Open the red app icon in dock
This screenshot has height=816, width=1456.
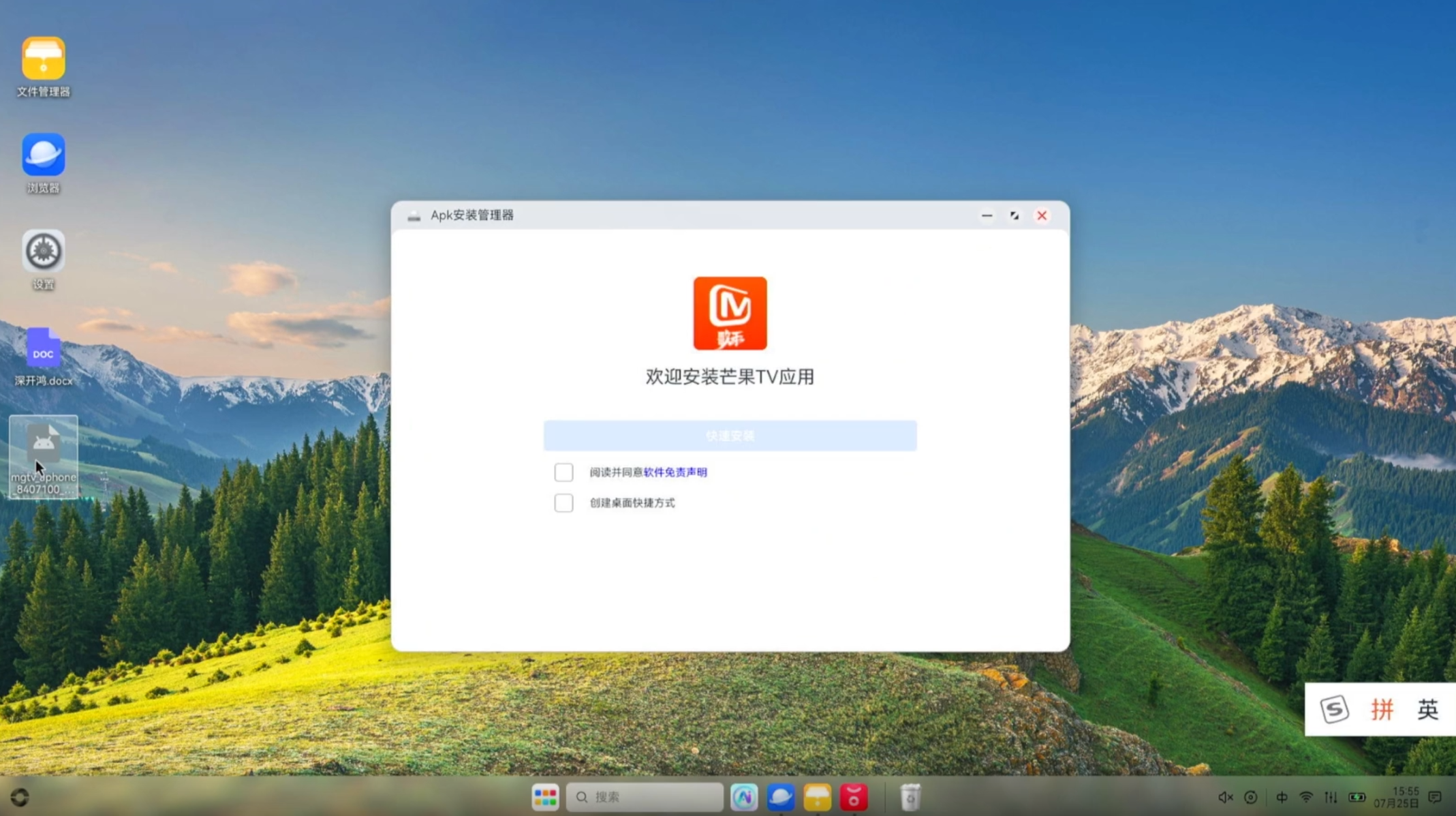(x=854, y=796)
